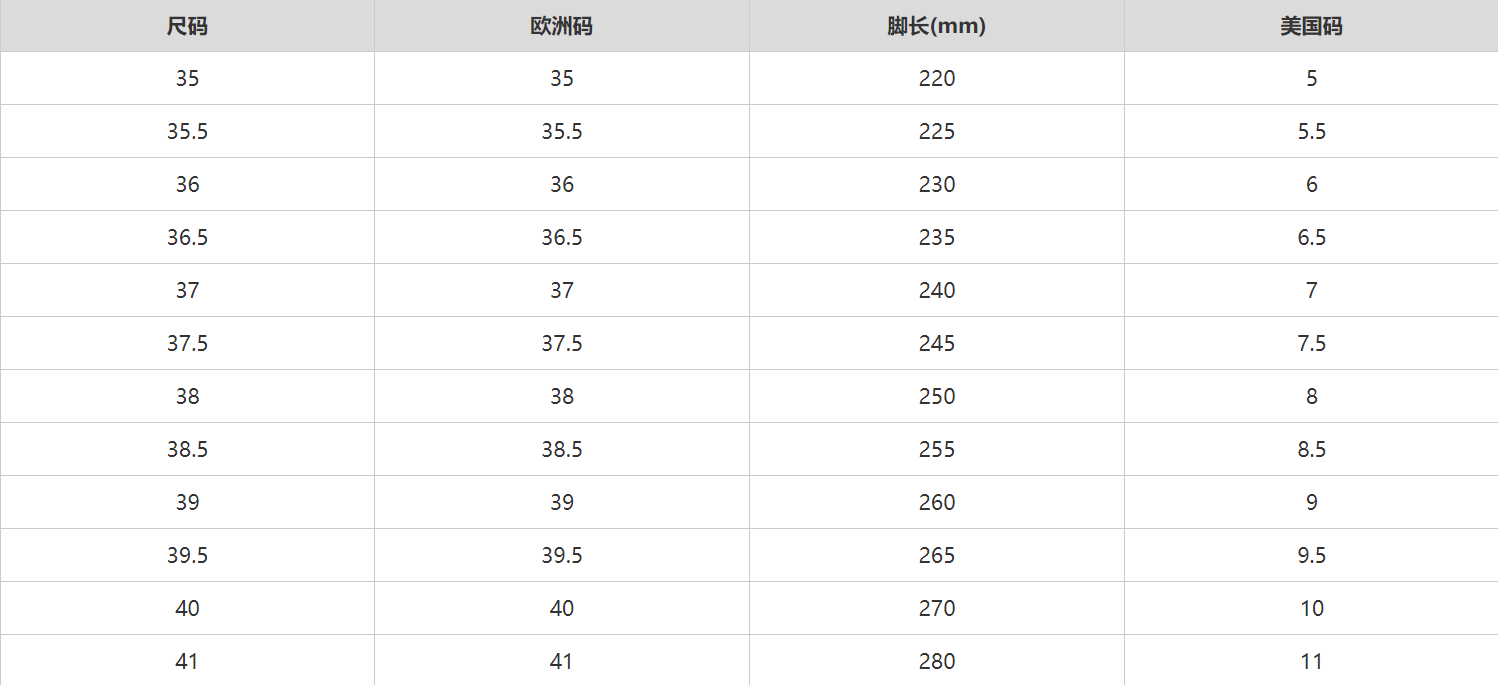Click the 280 foot length cell

point(937,661)
